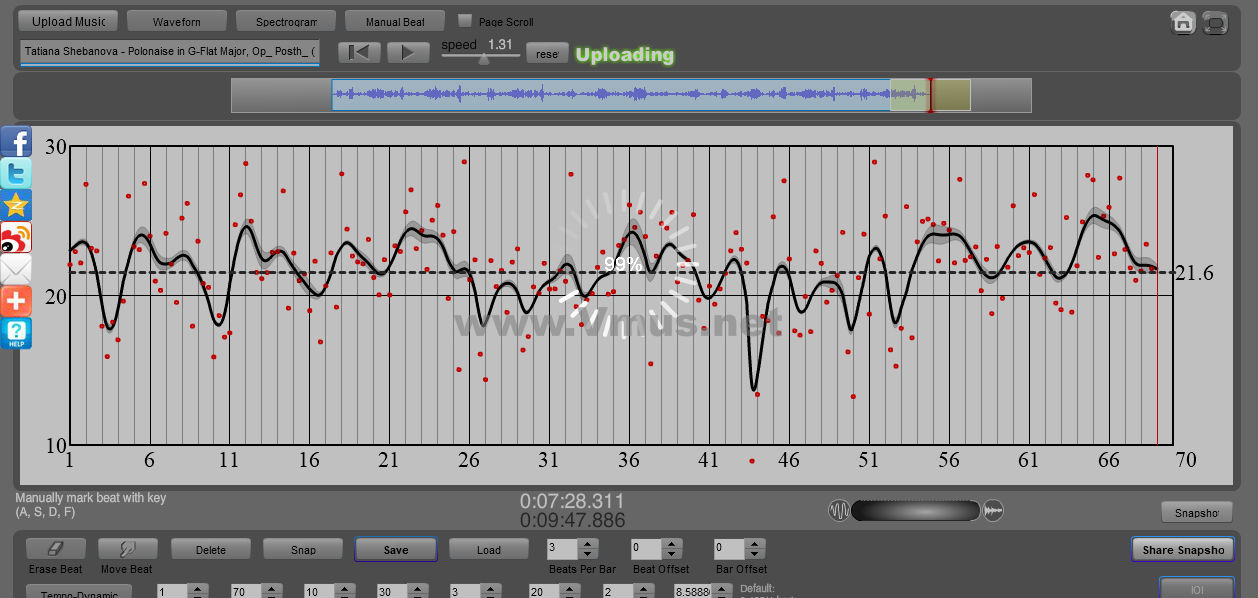Click the Upload Music button
The height and width of the screenshot is (598, 1258).
coord(68,21)
